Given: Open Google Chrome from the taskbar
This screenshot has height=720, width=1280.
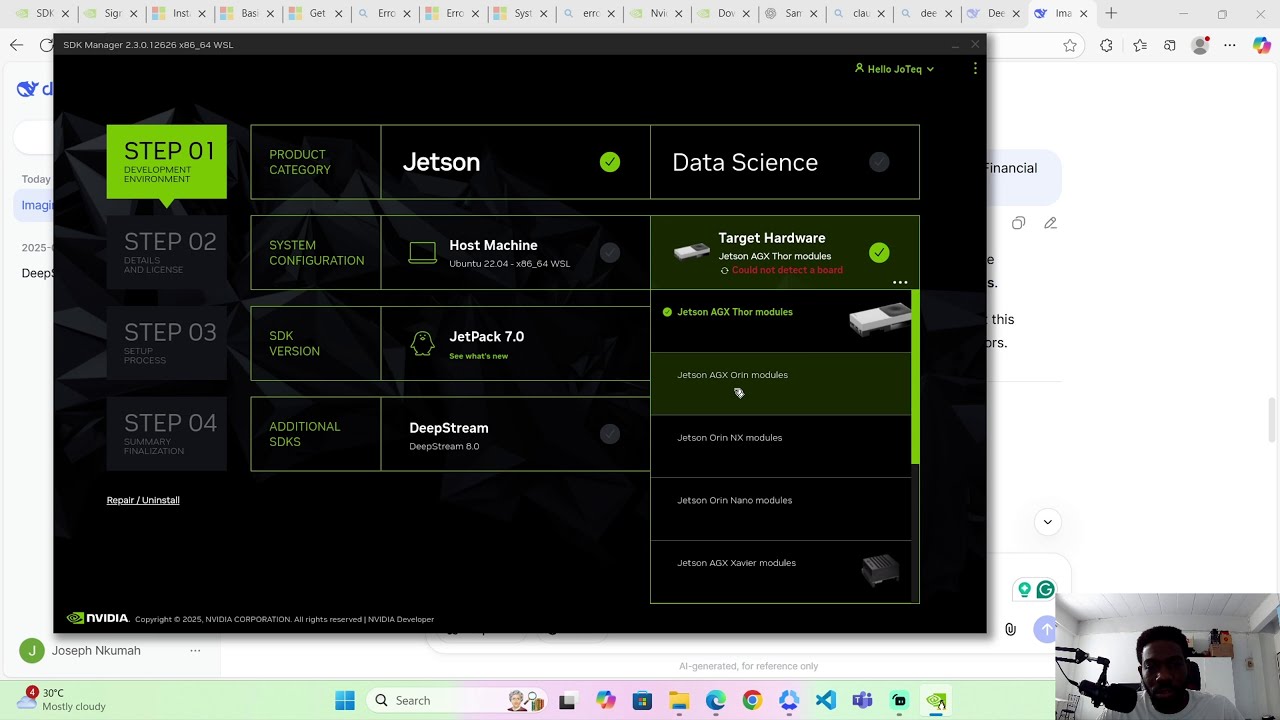Looking at the screenshot, I should pos(752,701).
